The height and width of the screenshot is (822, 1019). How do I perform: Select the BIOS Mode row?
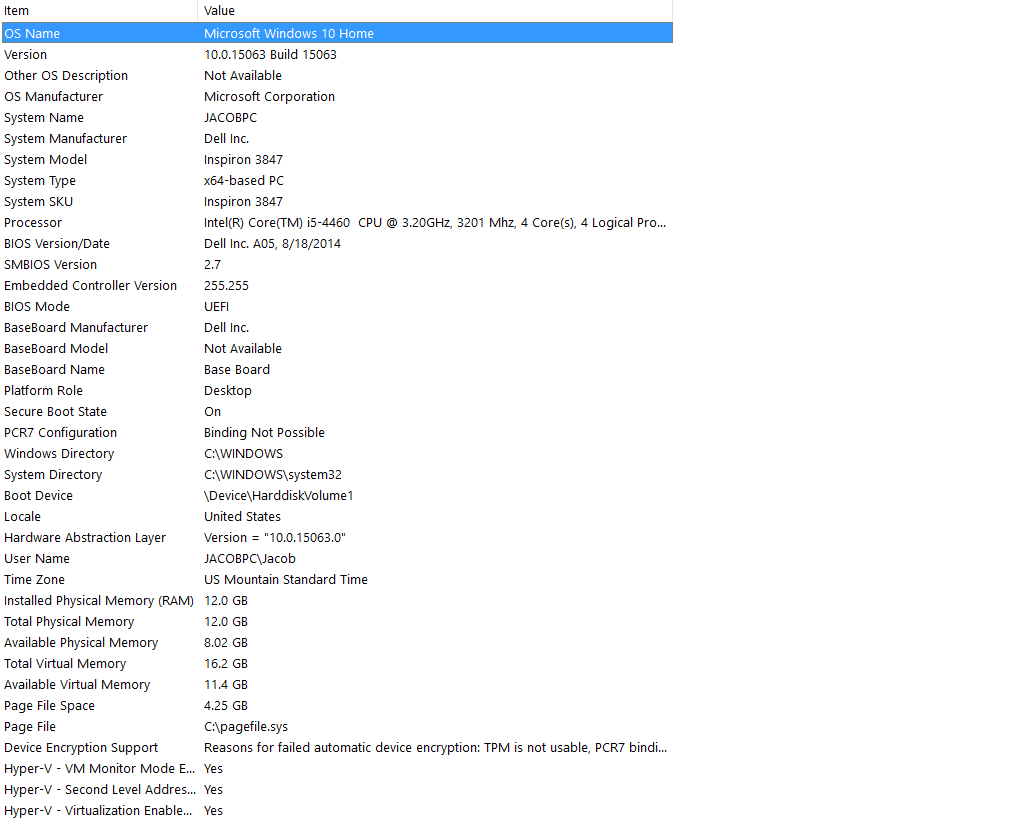coord(337,307)
